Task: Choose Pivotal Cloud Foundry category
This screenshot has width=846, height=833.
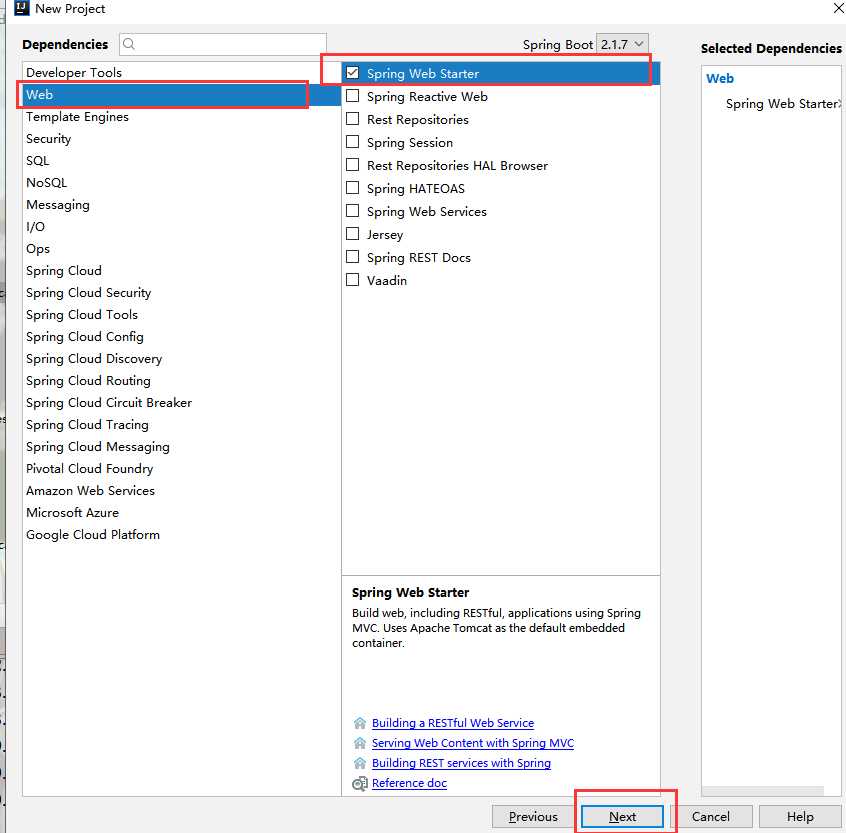Action: pyautogui.click(x=182, y=468)
